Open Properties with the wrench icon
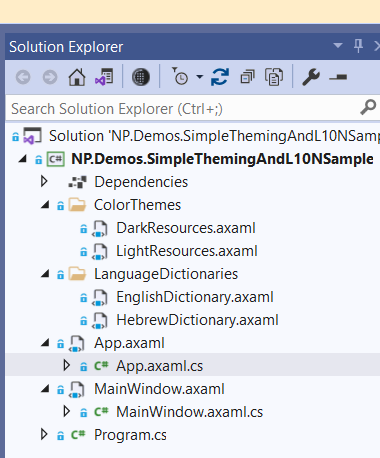This screenshot has width=380, height=458. click(311, 77)
